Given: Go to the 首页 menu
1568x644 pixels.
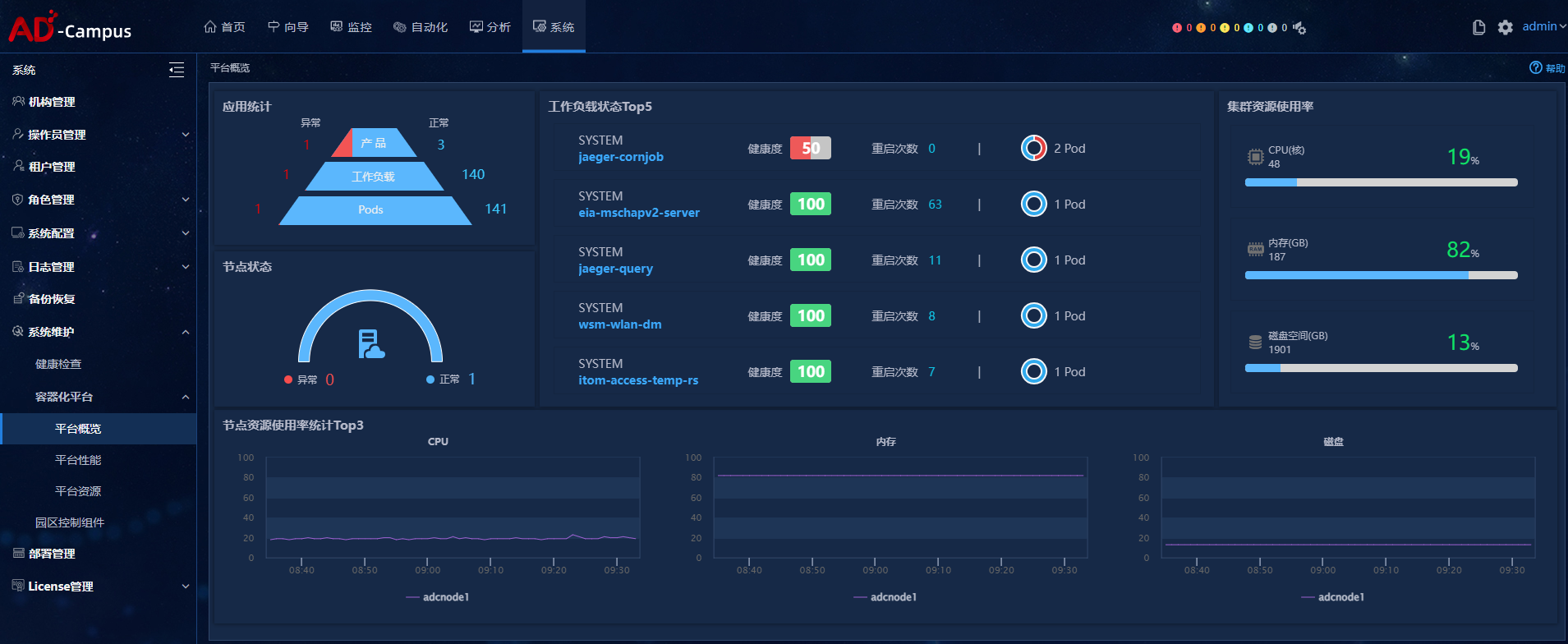Looking at the screenshot, I should coord(224,27).
